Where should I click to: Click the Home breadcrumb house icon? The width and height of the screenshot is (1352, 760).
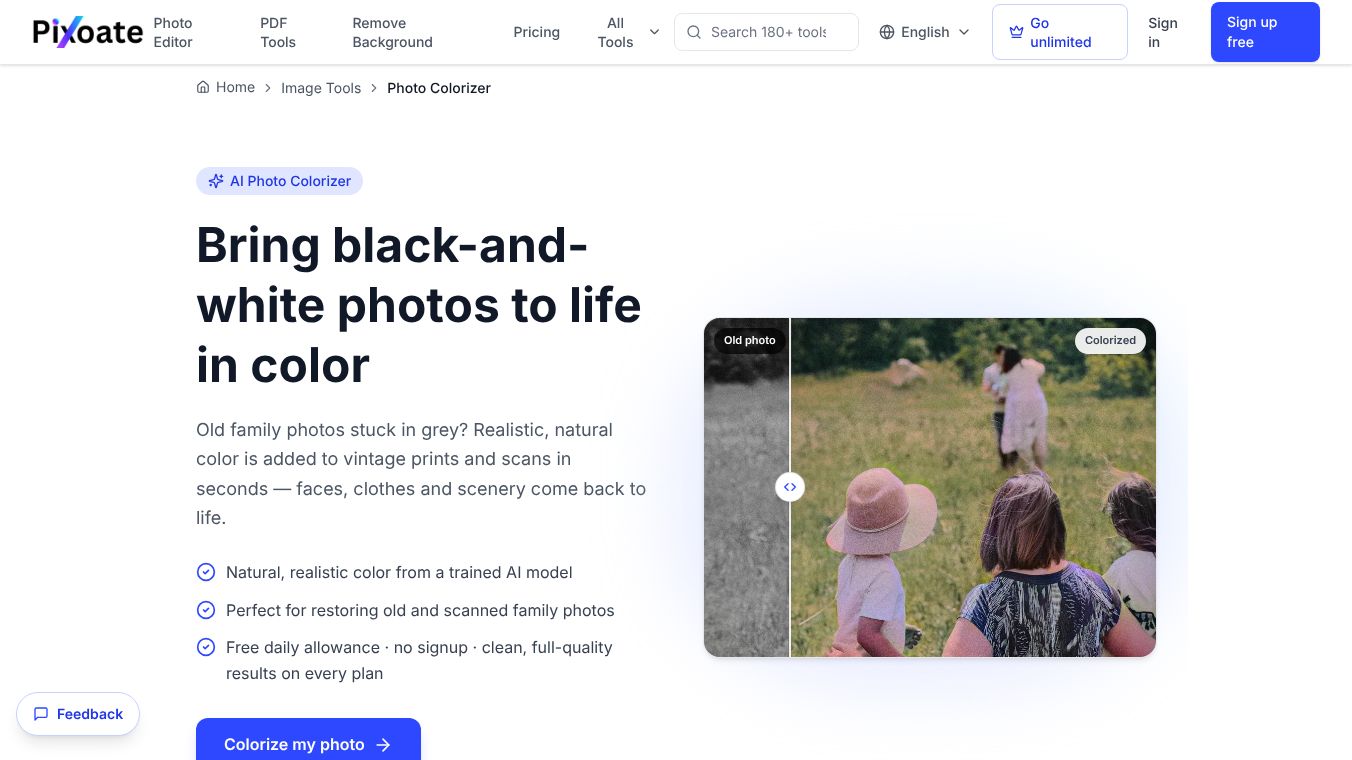203,87
